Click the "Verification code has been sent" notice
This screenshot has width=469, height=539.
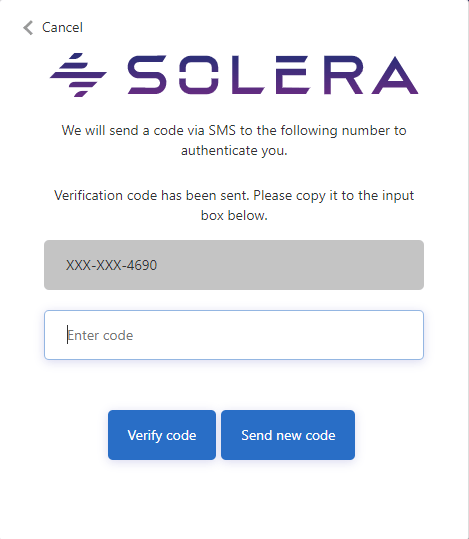pos(234,205)
